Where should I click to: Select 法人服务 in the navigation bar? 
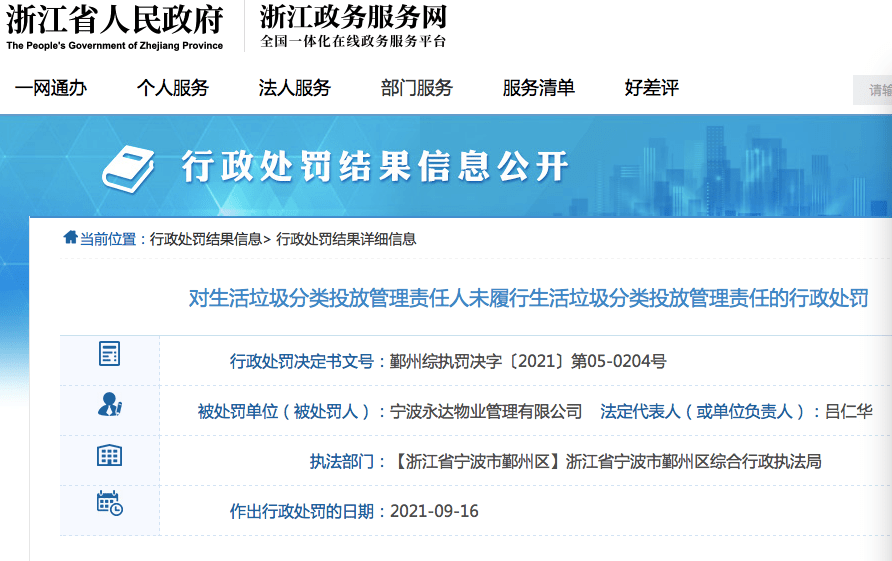point(295,88)
